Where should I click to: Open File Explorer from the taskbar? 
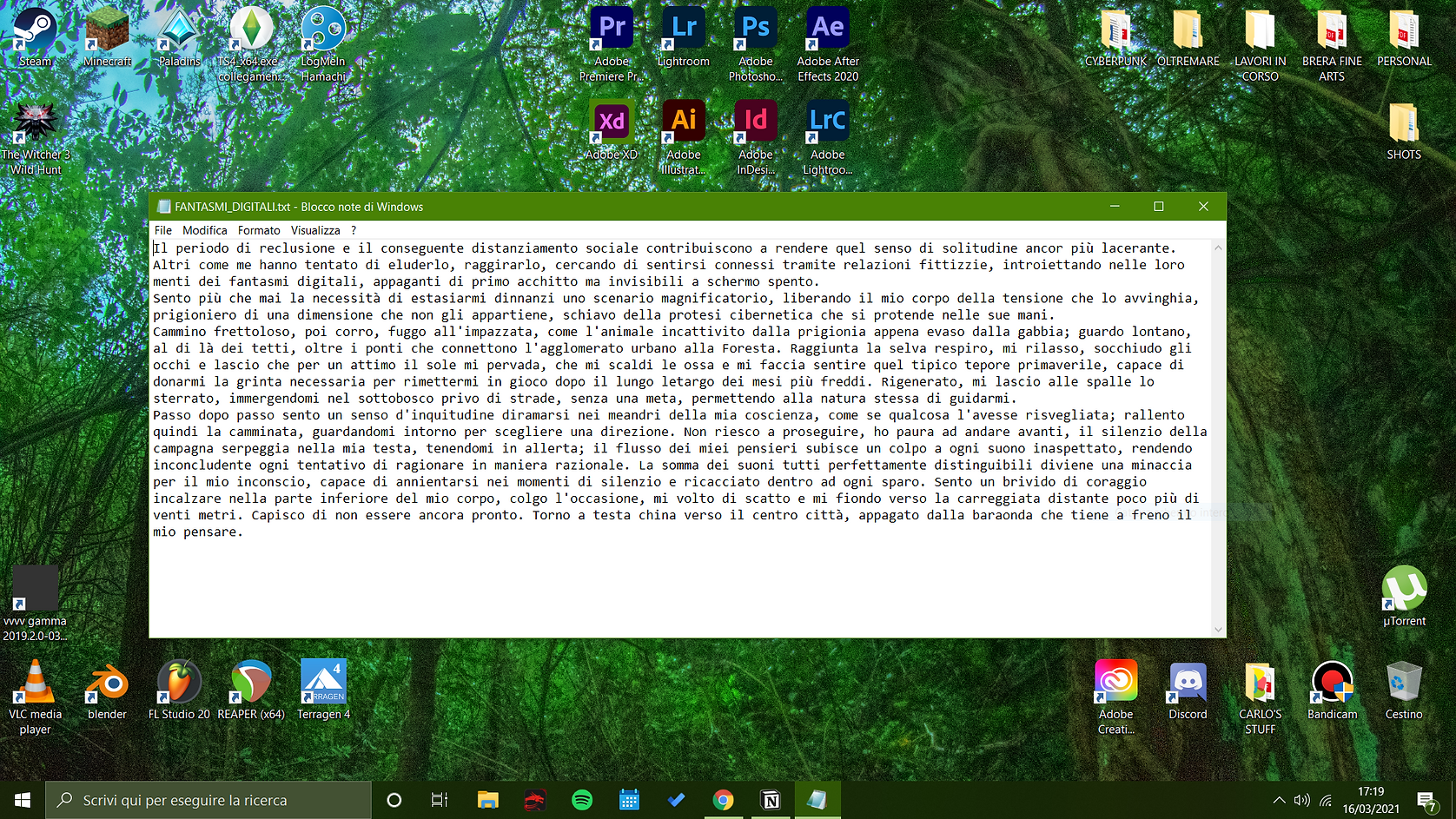(488, 800)
